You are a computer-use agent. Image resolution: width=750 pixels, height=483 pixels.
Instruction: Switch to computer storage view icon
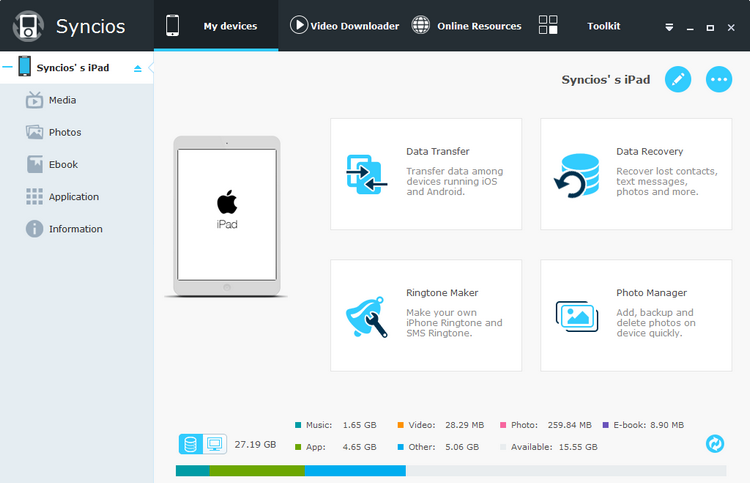point(215,444)
